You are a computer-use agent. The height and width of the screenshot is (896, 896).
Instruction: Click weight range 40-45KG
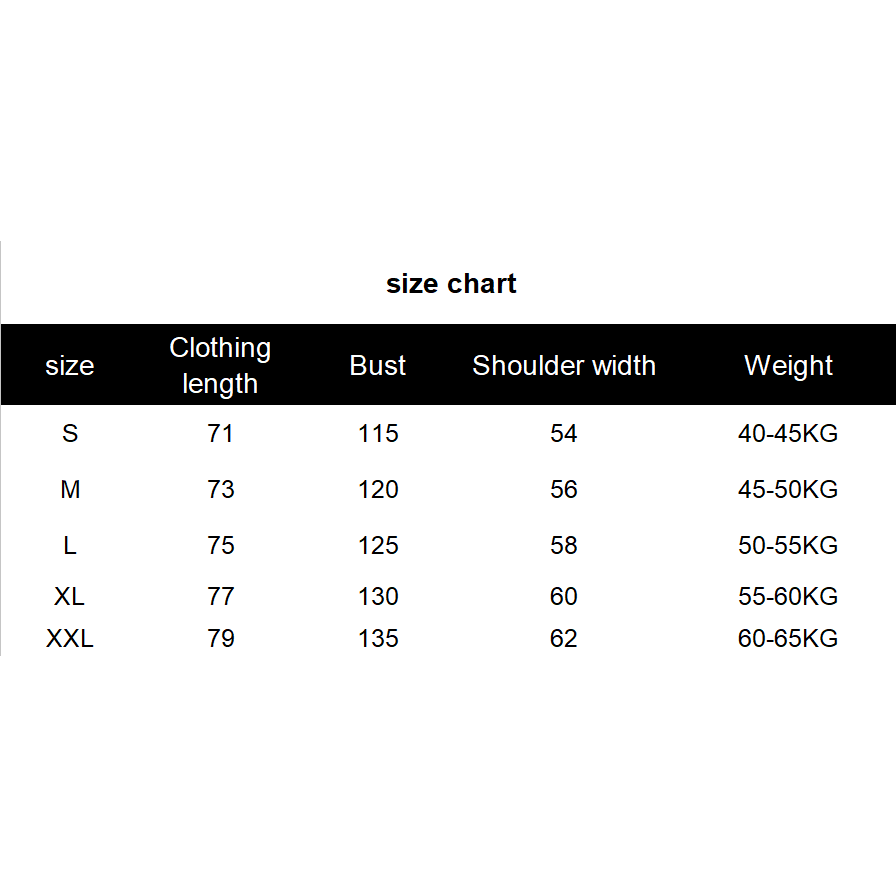coord(788,434)
